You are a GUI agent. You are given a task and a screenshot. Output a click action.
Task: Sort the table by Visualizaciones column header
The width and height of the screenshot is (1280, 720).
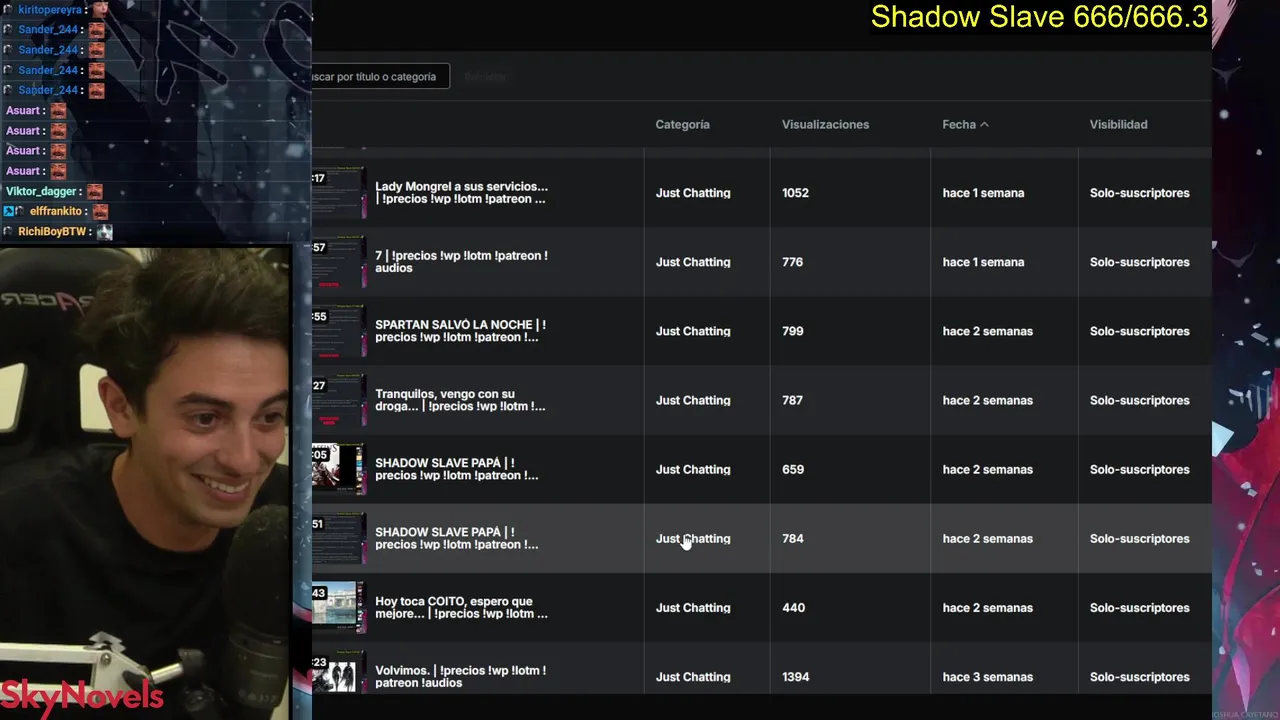[x=825, y=124]
